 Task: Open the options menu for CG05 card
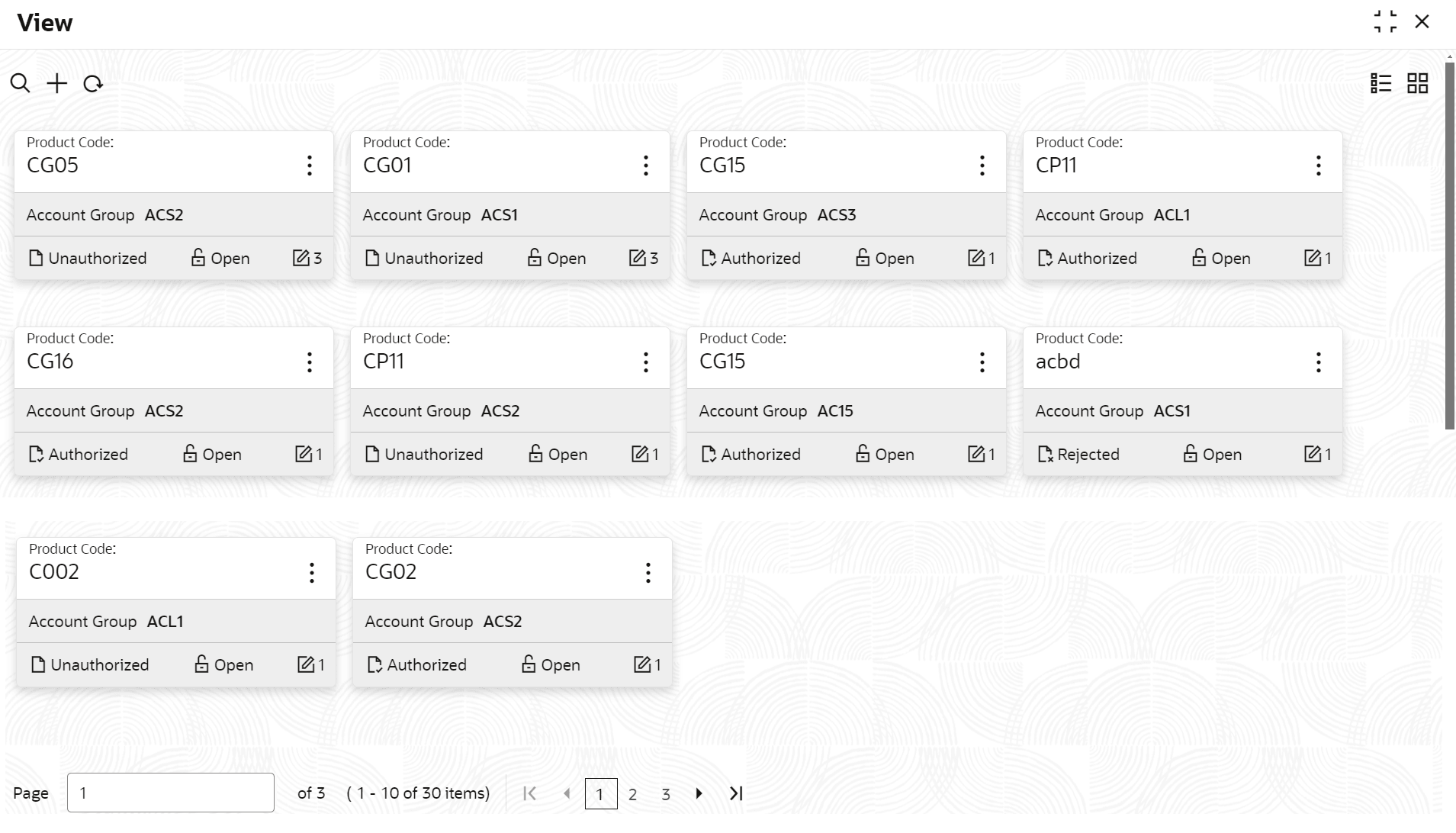coord(310,166)
